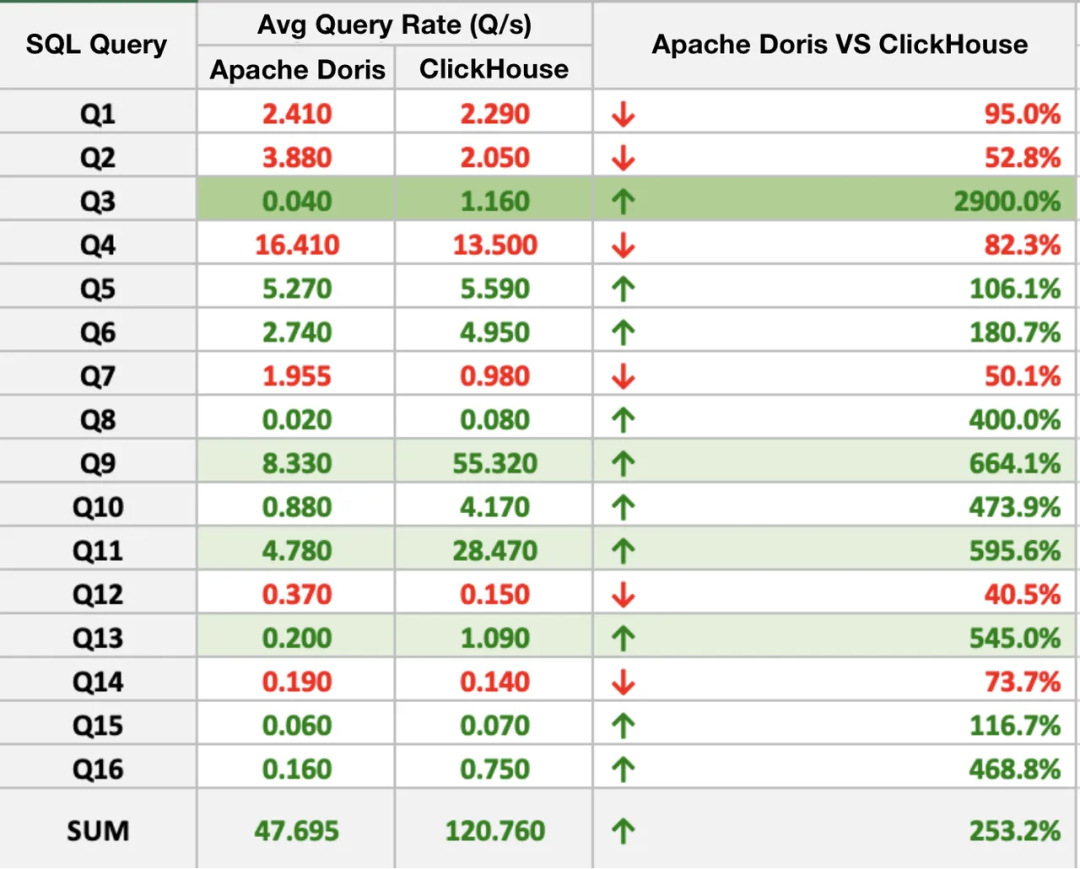Viewport: 1080px width, 869px height.
Task: Click the red down arrow in Q4 row
Action: coord(623,244)
